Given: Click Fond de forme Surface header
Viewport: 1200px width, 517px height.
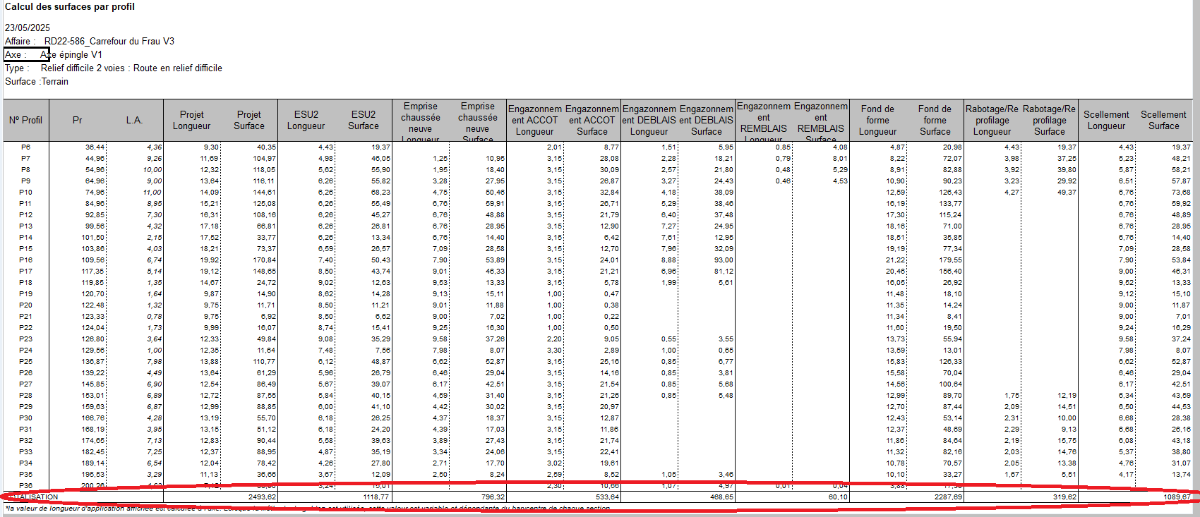Looking at the screenshot, I should coord(935,120).
